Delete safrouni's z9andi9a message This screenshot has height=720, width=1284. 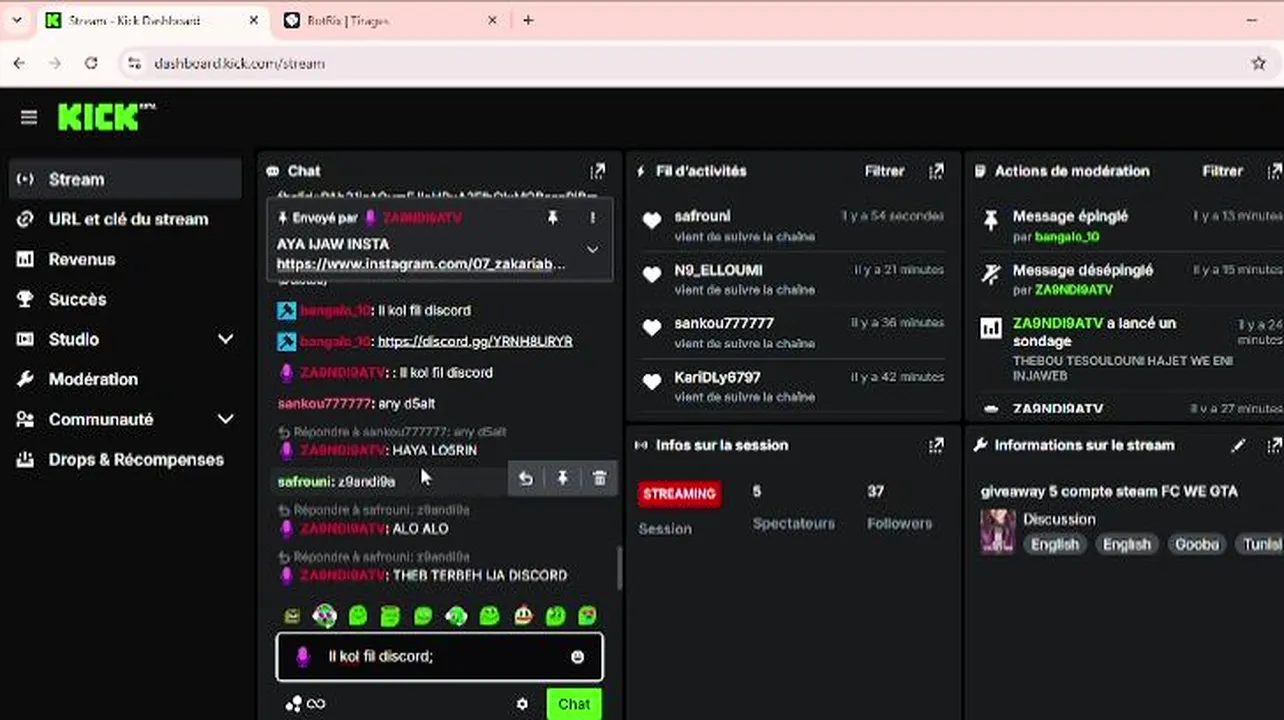point(599,479)
